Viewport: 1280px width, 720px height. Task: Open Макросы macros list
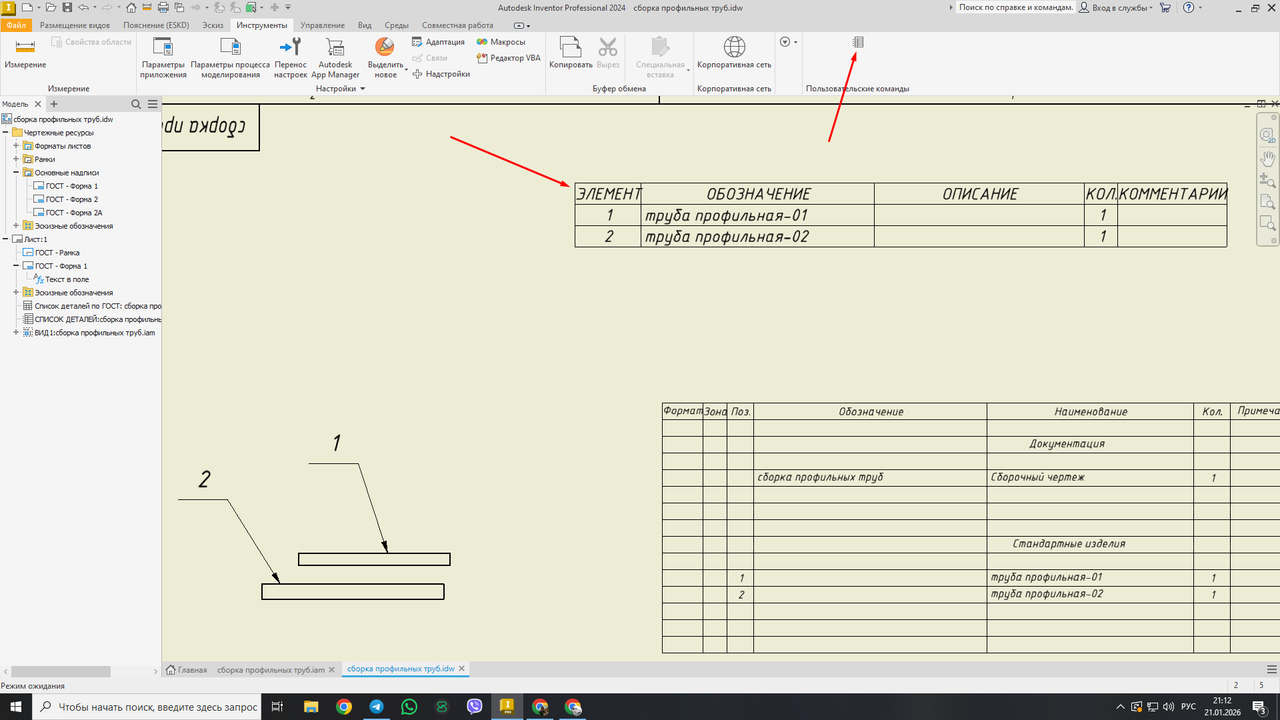501,42
